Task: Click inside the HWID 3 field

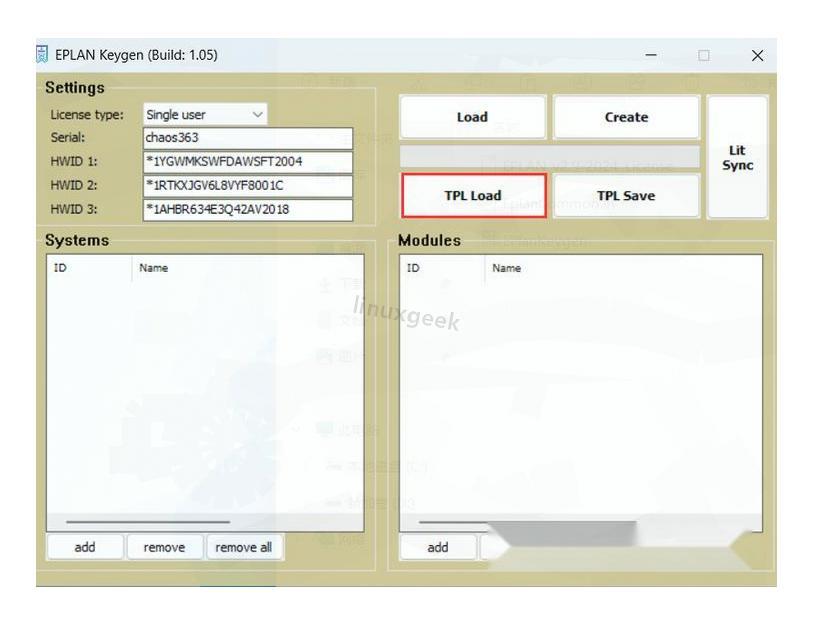Action: pyautogui.click(x=248, y=210)
